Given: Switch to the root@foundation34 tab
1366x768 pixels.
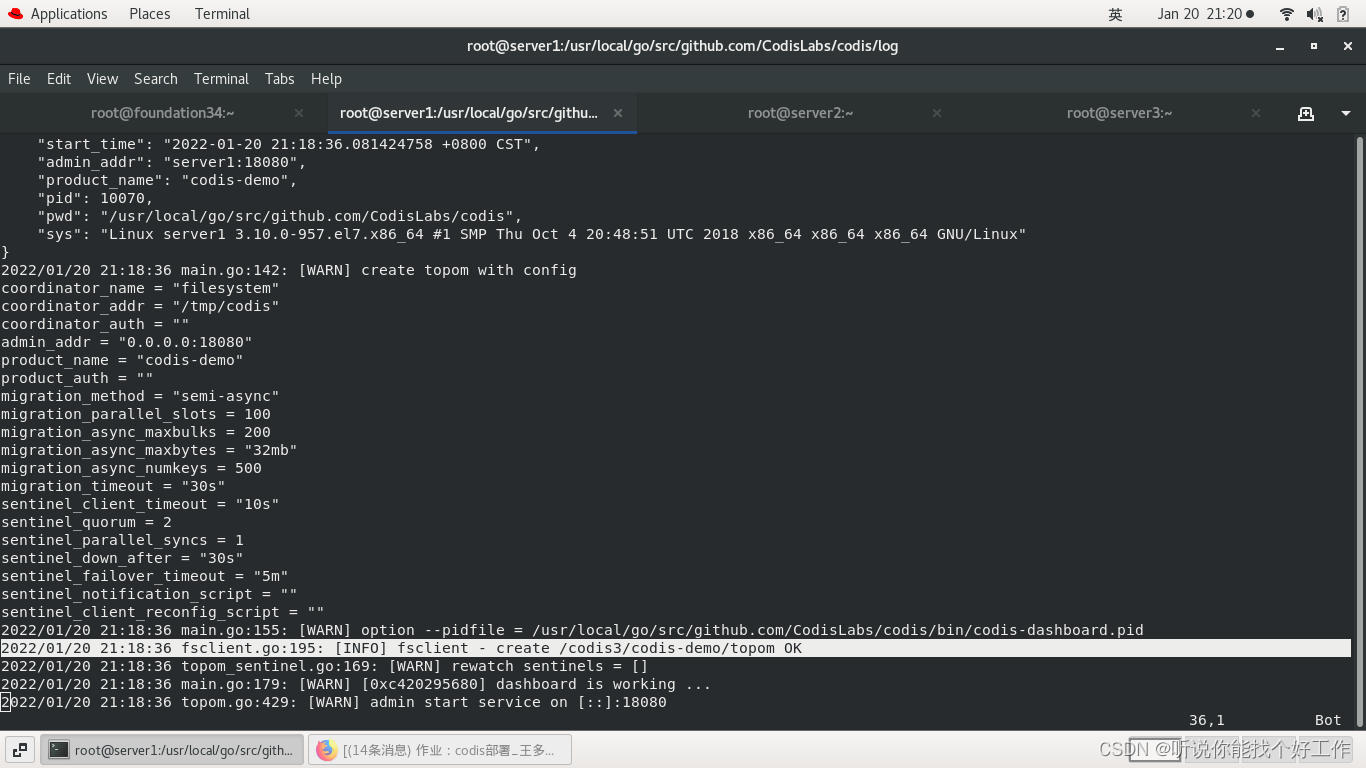Looking at the screenshot, I should pos(162,113).
